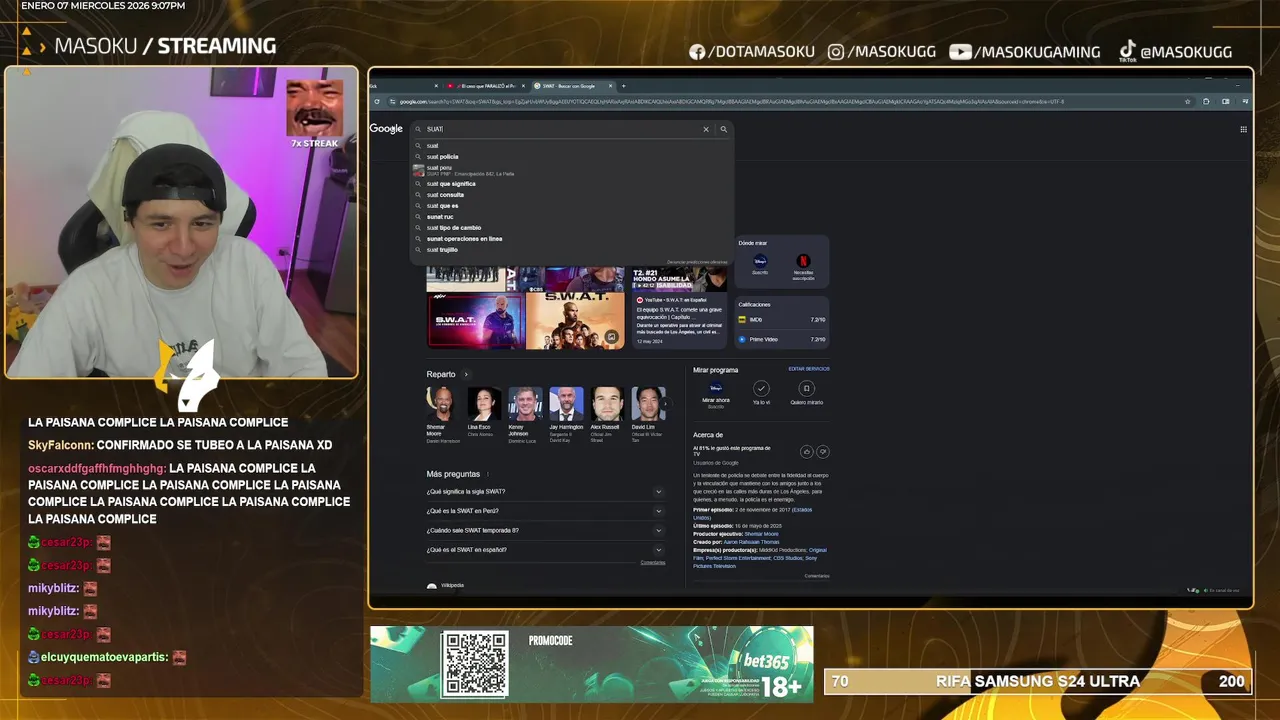Open Wikipedia result at page bottom
1280x720 pixels.
click(446, 586)
